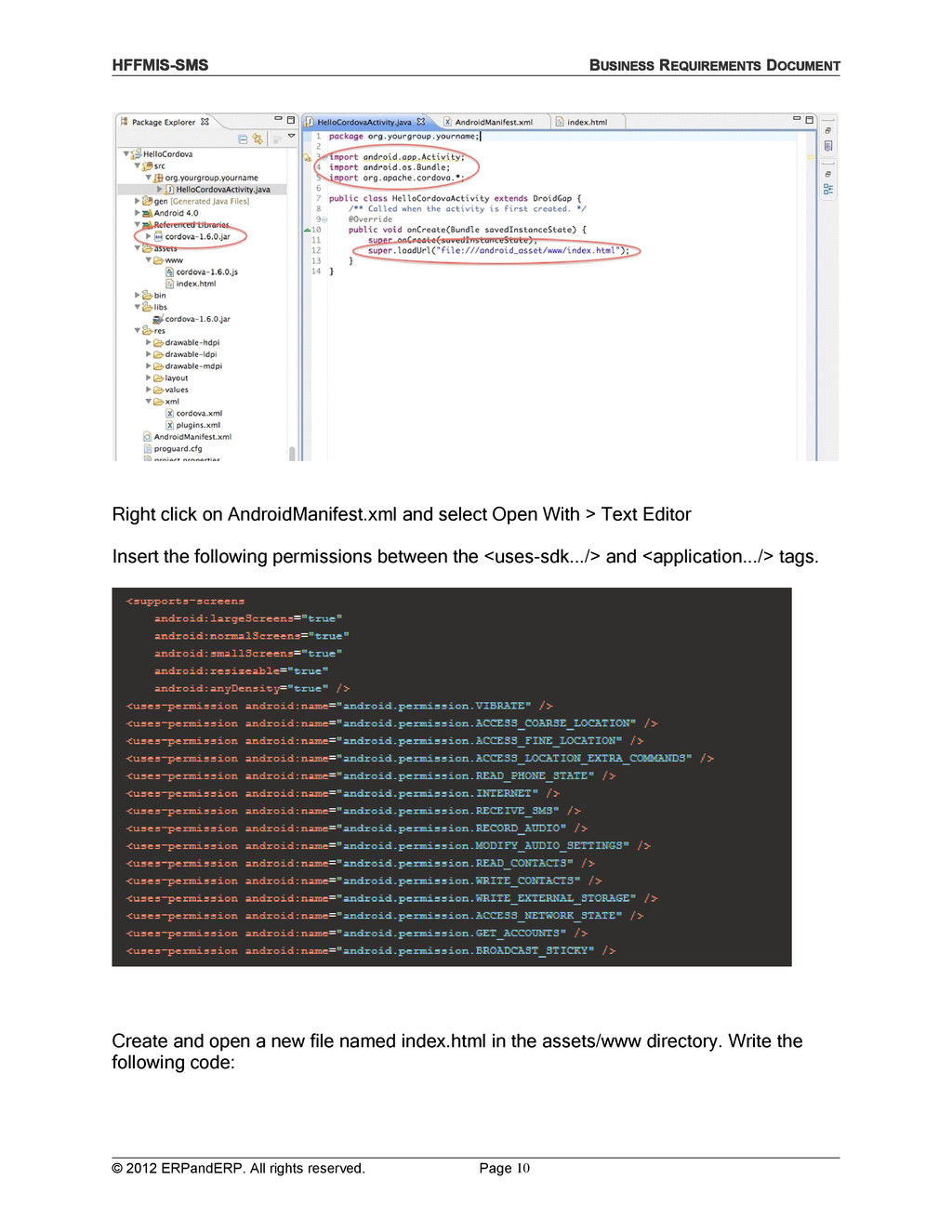952x1232 pixels.
Task: Collapse the org.yourgroup.yourname package
Action: 149,178
